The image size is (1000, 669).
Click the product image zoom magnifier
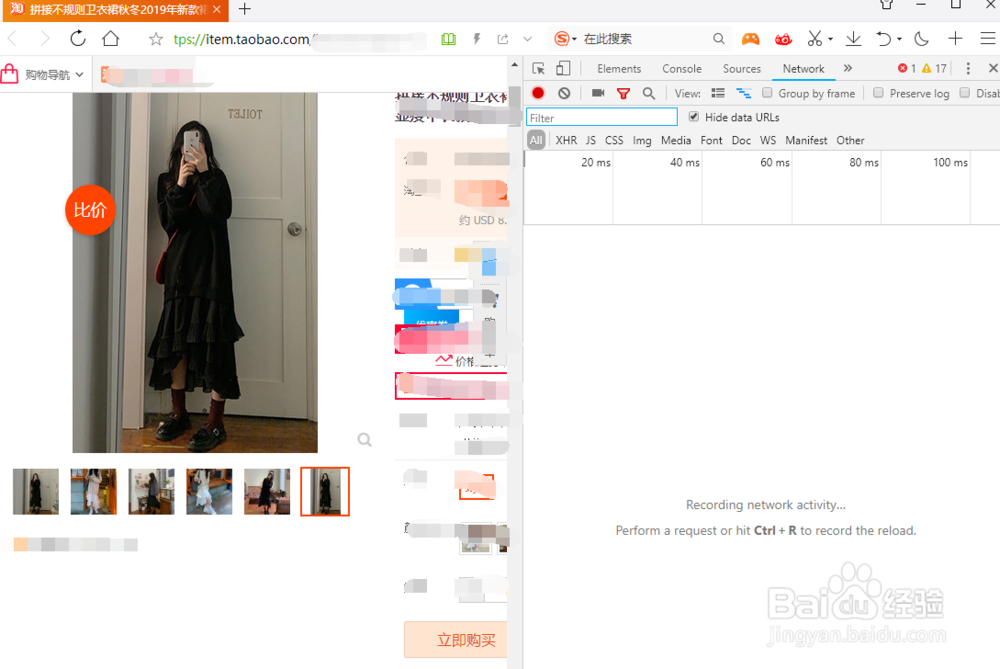point(364,439)
